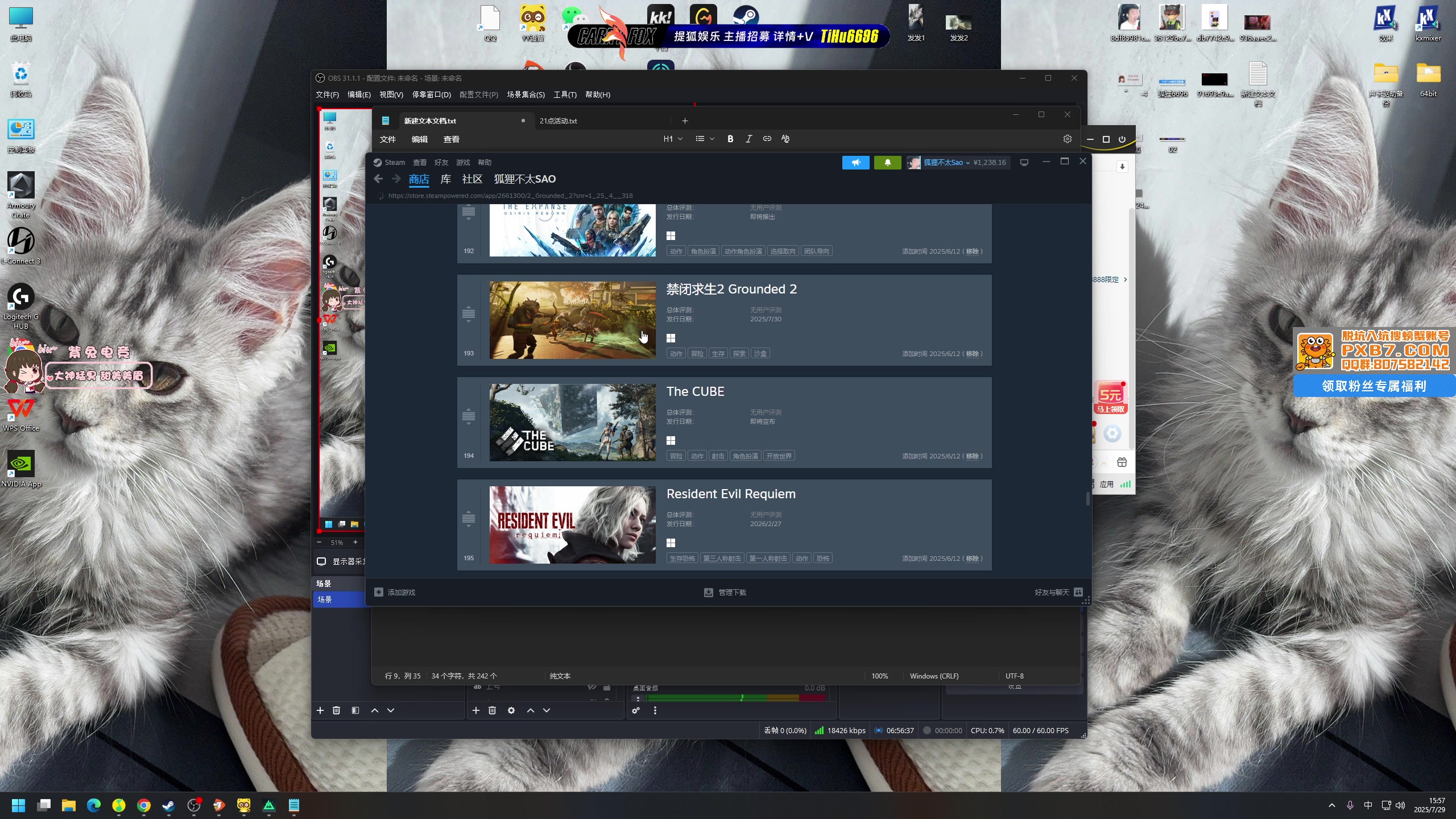Open the 编辑 menu in Notepad
This screenshot has width=1456, height=819.
tap(420, 139)
